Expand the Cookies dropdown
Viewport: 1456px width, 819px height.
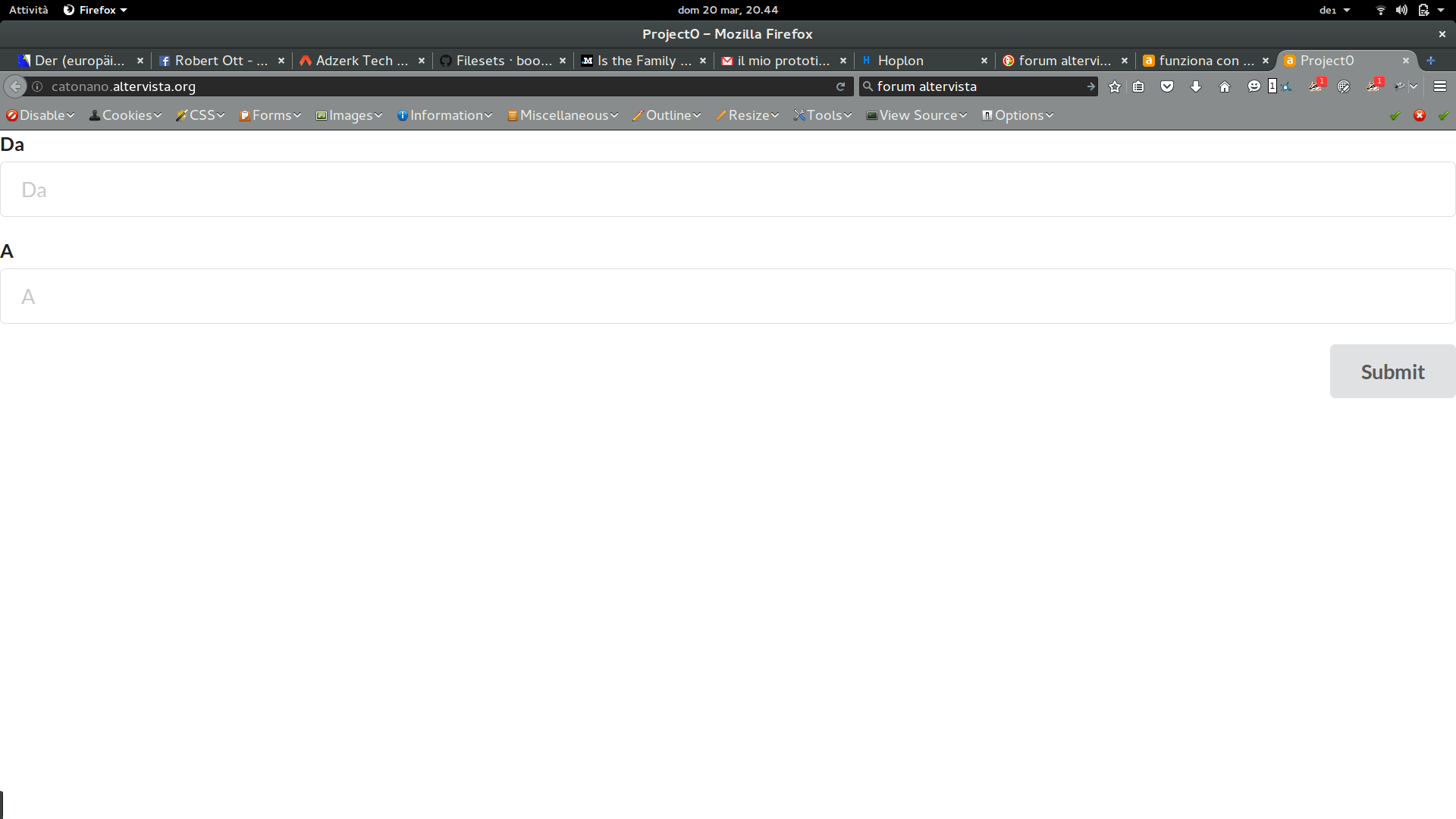coord(125,115)
